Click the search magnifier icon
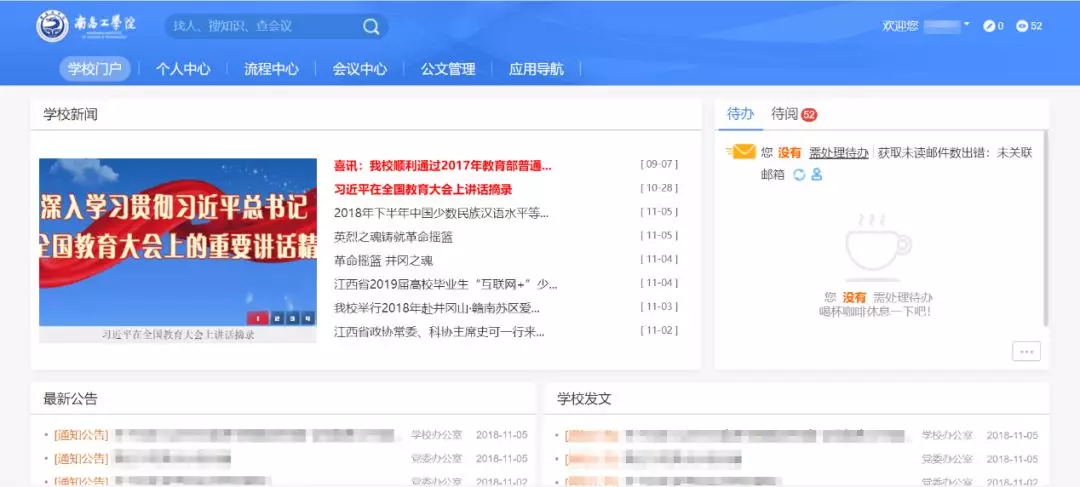The width and height of the screenshot is (1080, 487). [x=371, y=26]
